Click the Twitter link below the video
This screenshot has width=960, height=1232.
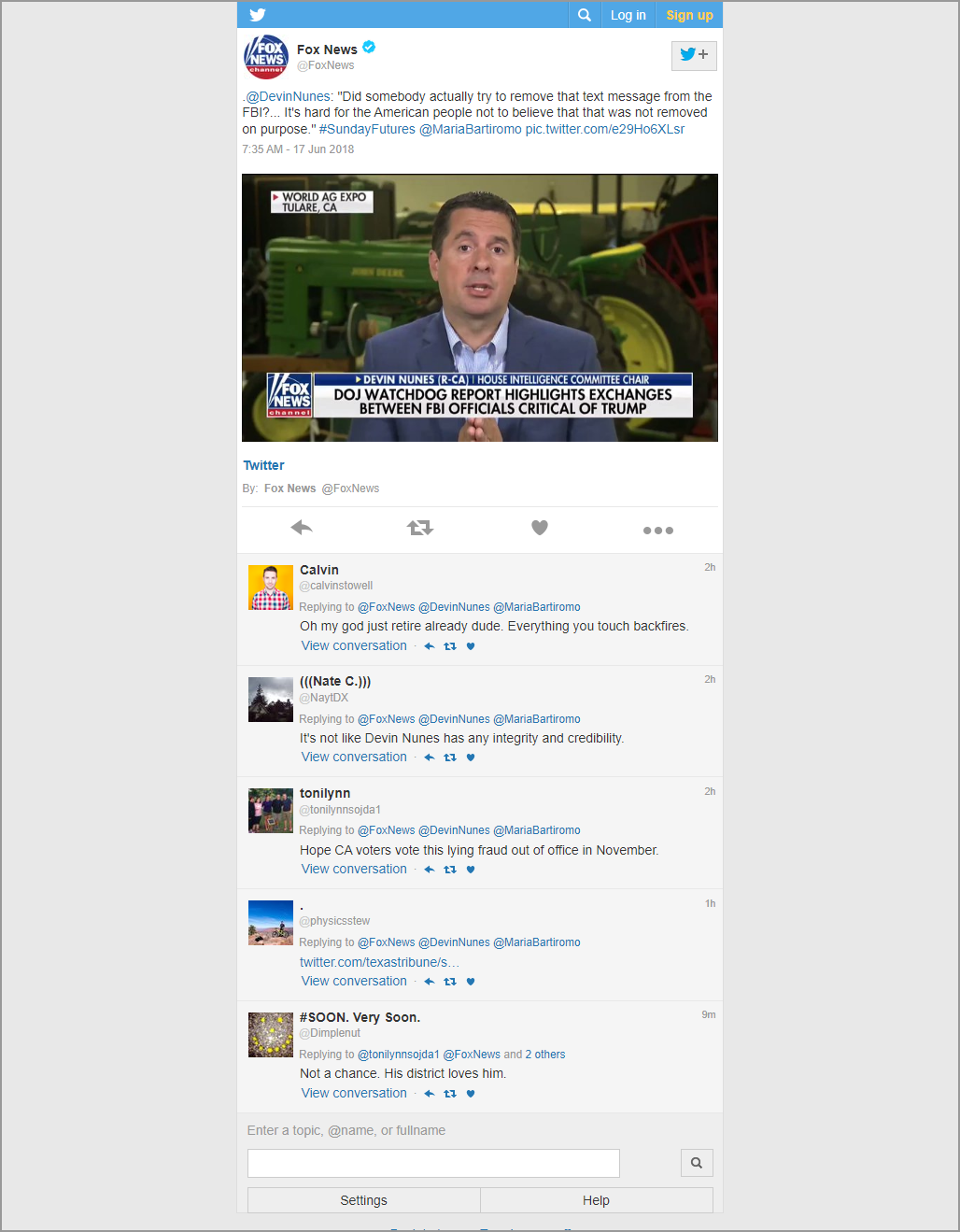263,465
